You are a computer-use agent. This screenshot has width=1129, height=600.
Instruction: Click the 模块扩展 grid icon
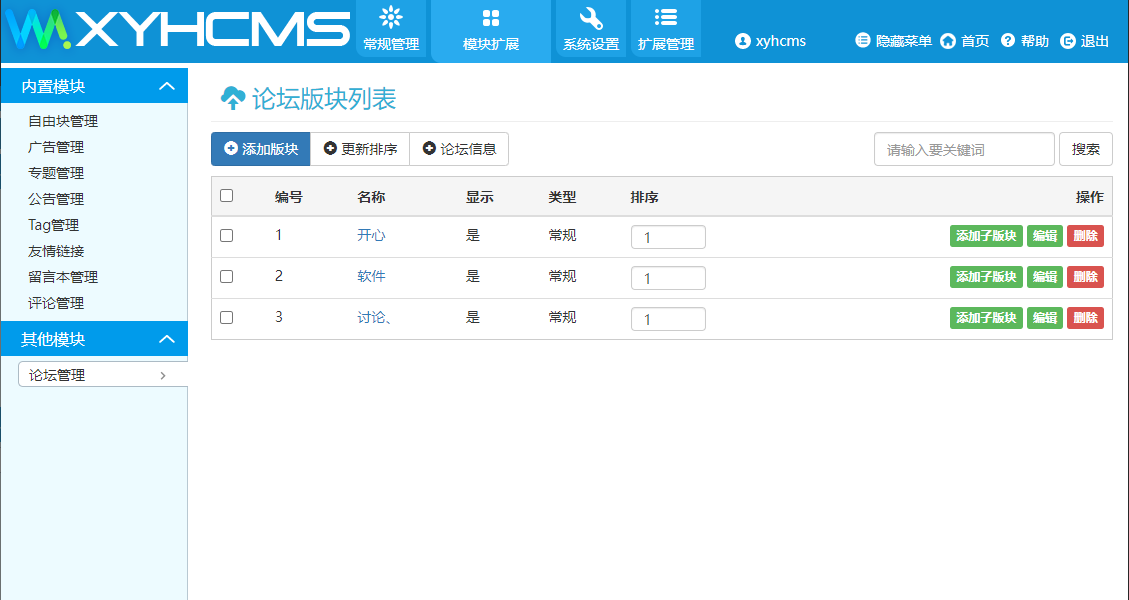tap(490, 18)
